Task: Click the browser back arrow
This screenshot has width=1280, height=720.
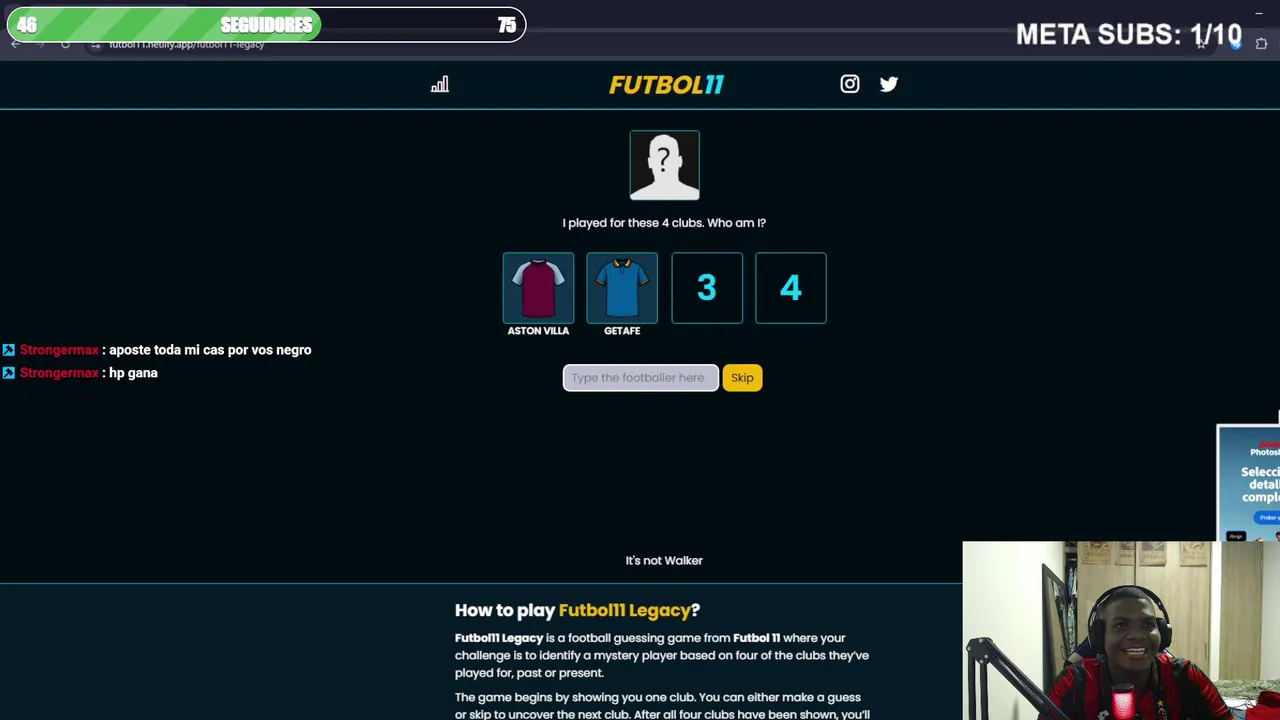Action: click(15, 45)
